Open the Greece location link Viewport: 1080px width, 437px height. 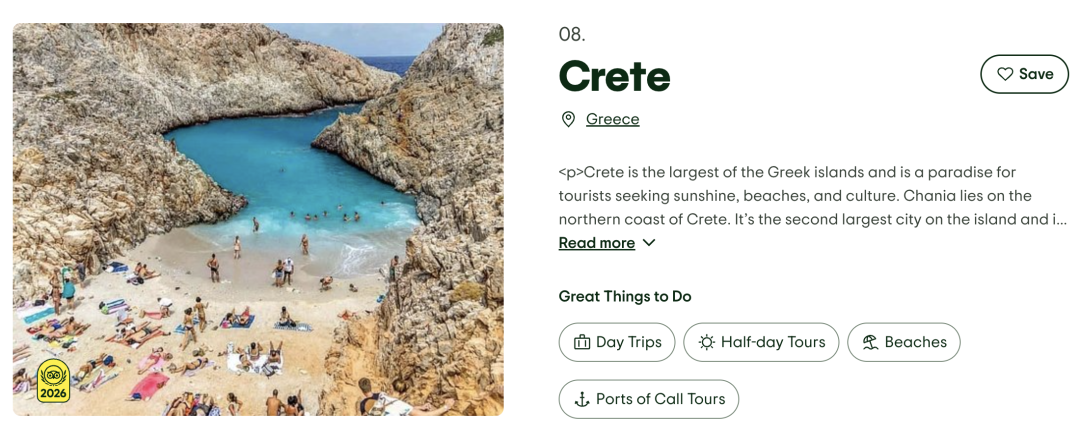pos(612,120)
